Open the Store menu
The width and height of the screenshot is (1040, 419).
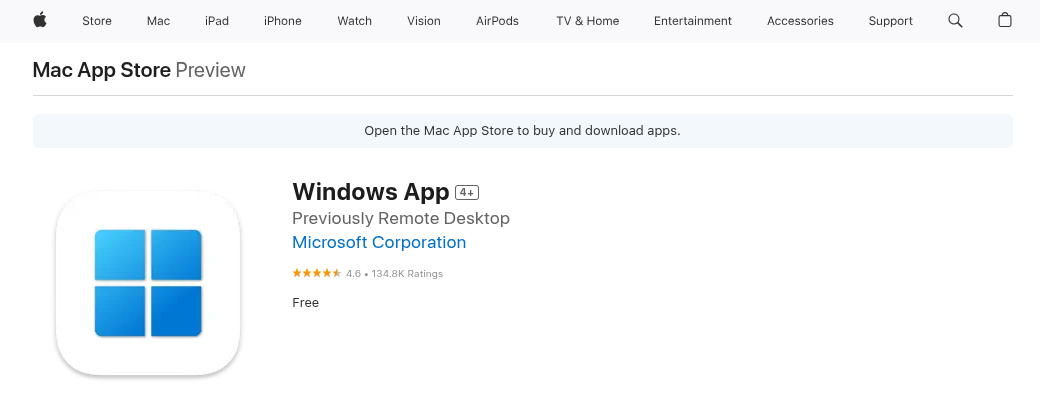pyautogui.click(x=97, y=21)
